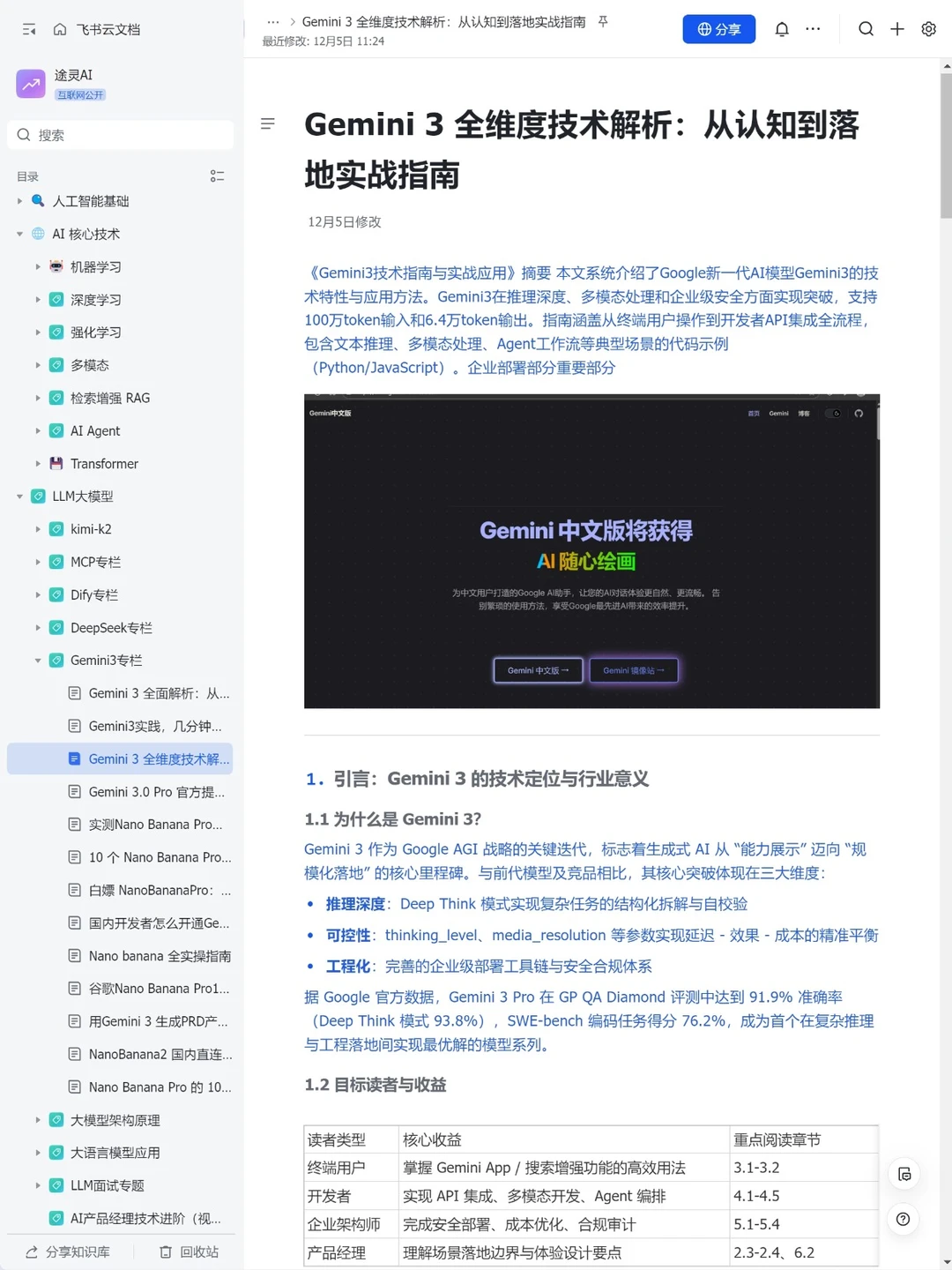This screenshot has height=1270, width=952.
Task: Expand the 强化学习 node
Action: click(38, 332)
